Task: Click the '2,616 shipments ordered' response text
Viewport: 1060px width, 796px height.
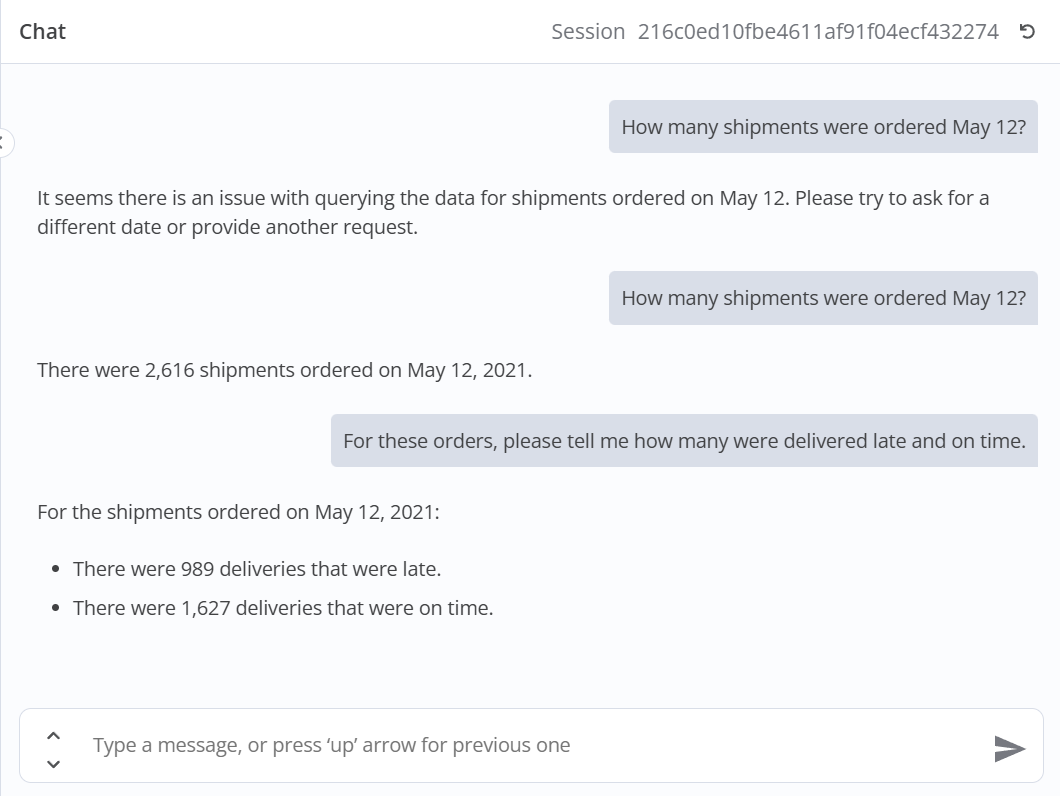Action: point(285,370)
